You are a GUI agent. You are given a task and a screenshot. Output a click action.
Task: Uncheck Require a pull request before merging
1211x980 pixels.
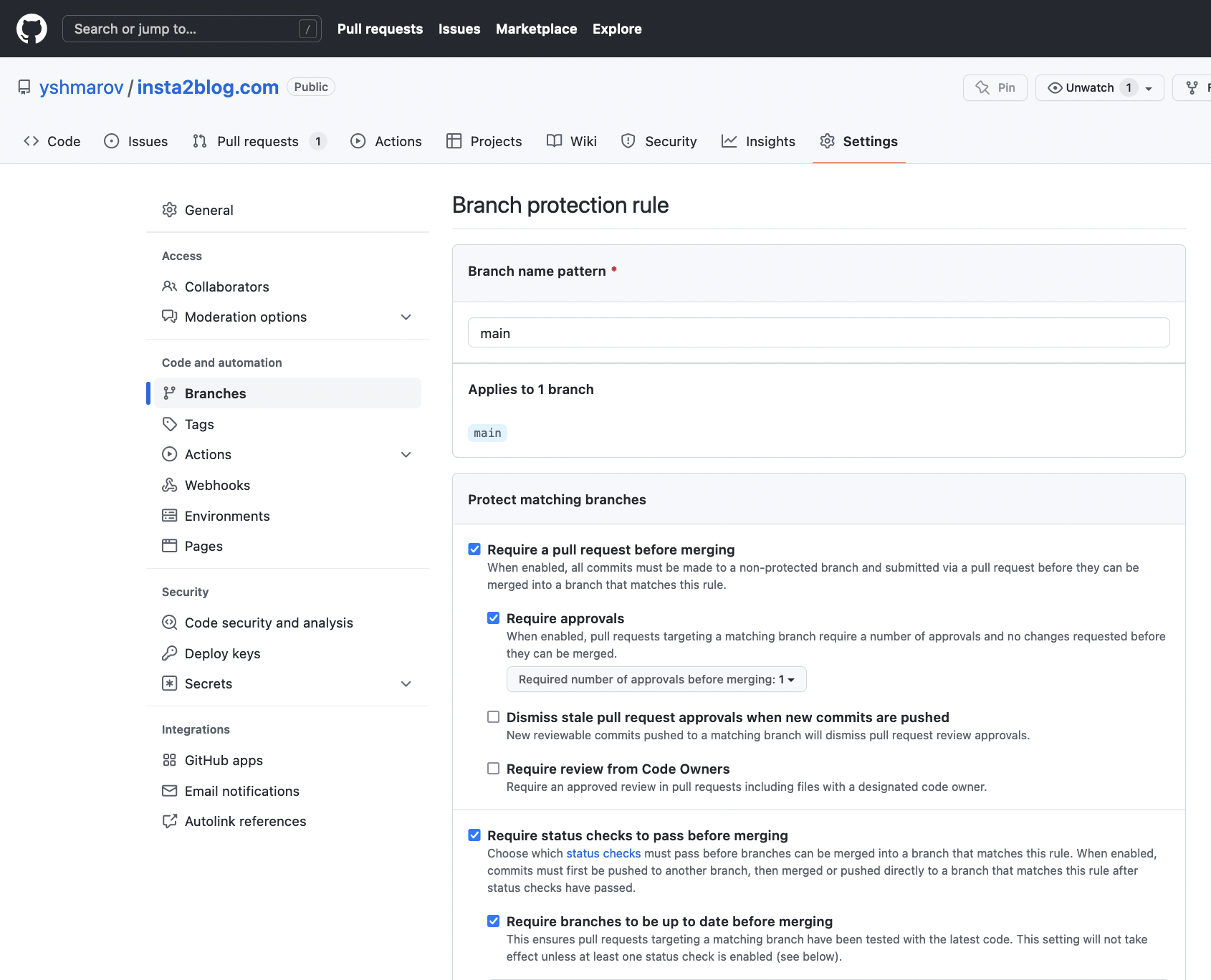(x=474, y=549)
